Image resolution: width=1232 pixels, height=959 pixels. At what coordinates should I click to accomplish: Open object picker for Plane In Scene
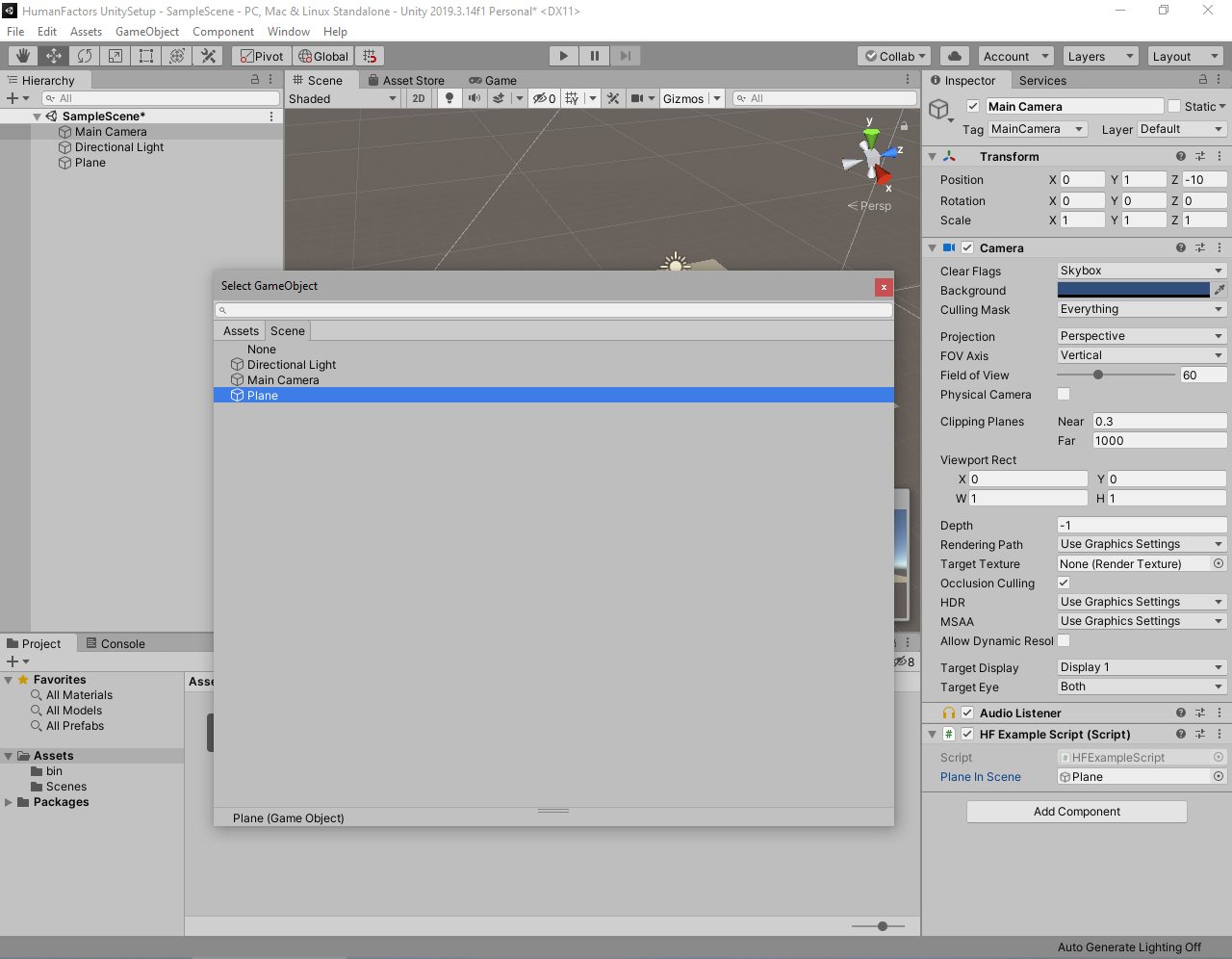click(1219, 776)
